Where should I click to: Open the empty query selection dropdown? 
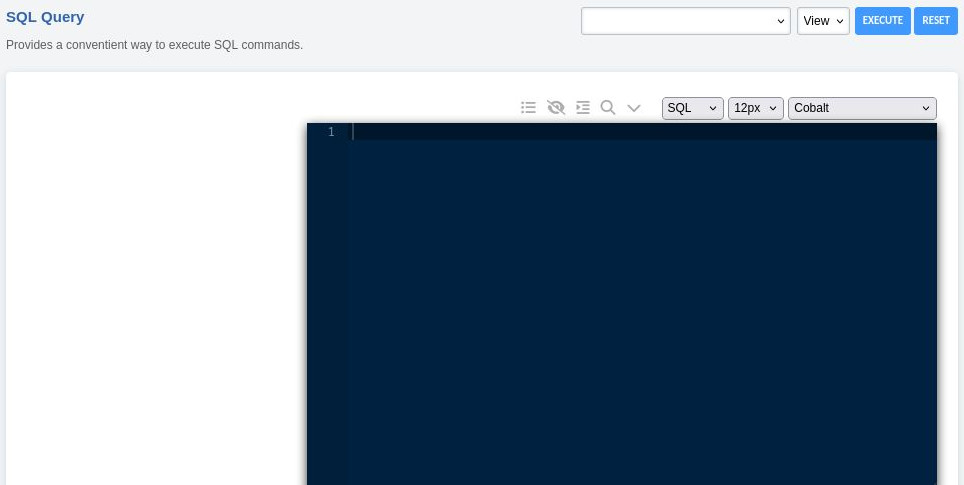pos(686,21)
